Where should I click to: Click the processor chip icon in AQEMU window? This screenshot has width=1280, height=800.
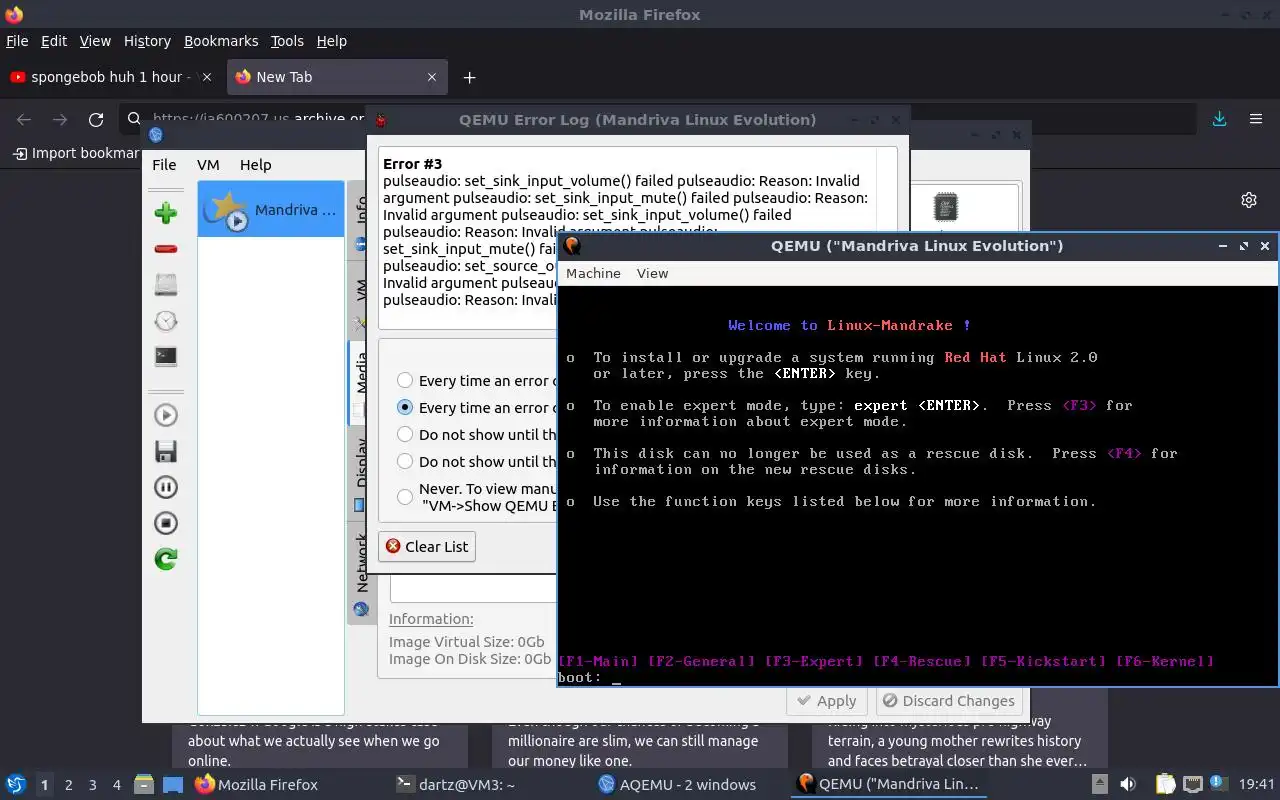coord(945,207)
